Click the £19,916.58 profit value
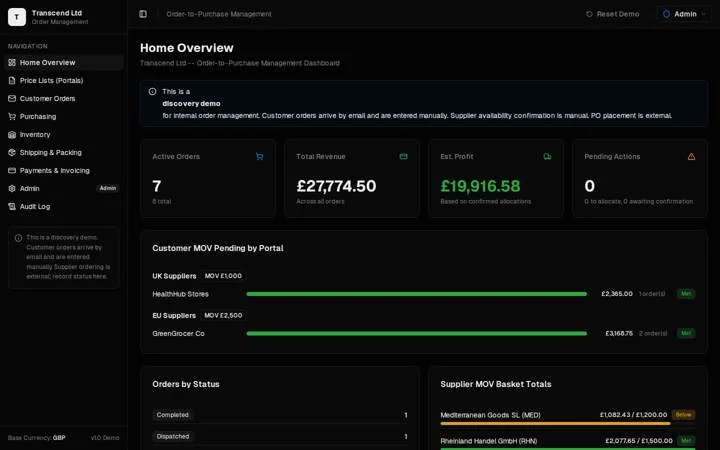The image size is (720, 450). (x=480, y=186)
